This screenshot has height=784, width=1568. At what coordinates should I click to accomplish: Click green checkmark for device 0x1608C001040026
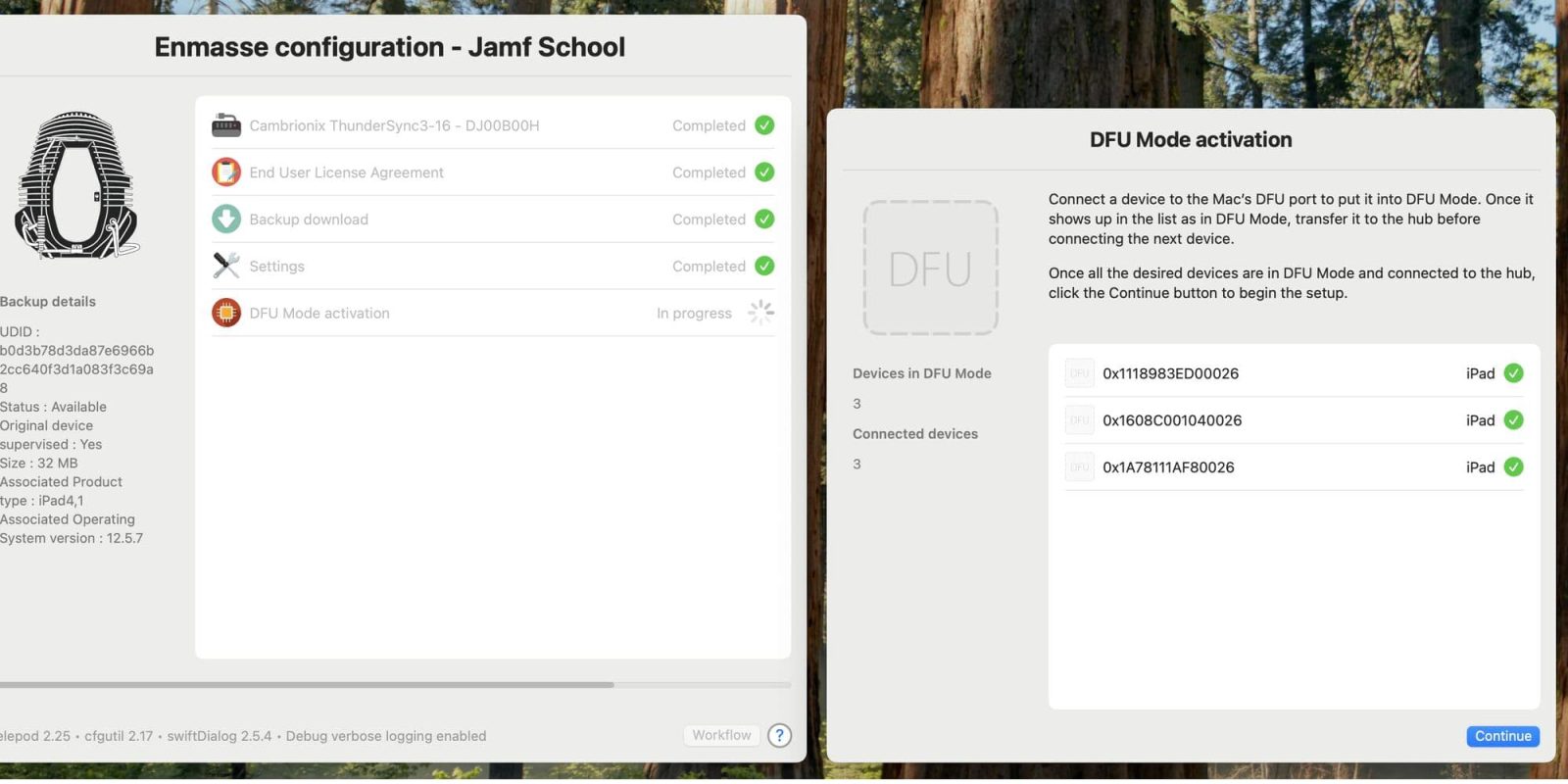point(1513,420)
